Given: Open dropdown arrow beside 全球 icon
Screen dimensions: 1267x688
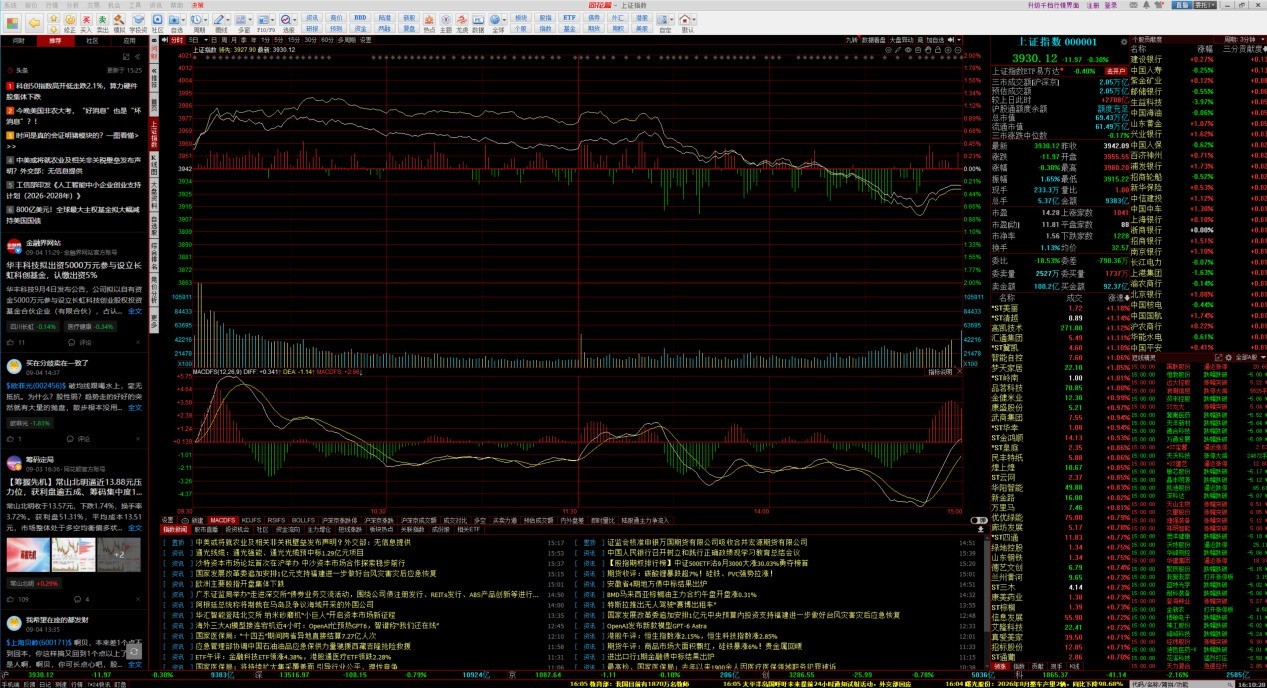Looking at the screenshot, I should click(504, 20).
